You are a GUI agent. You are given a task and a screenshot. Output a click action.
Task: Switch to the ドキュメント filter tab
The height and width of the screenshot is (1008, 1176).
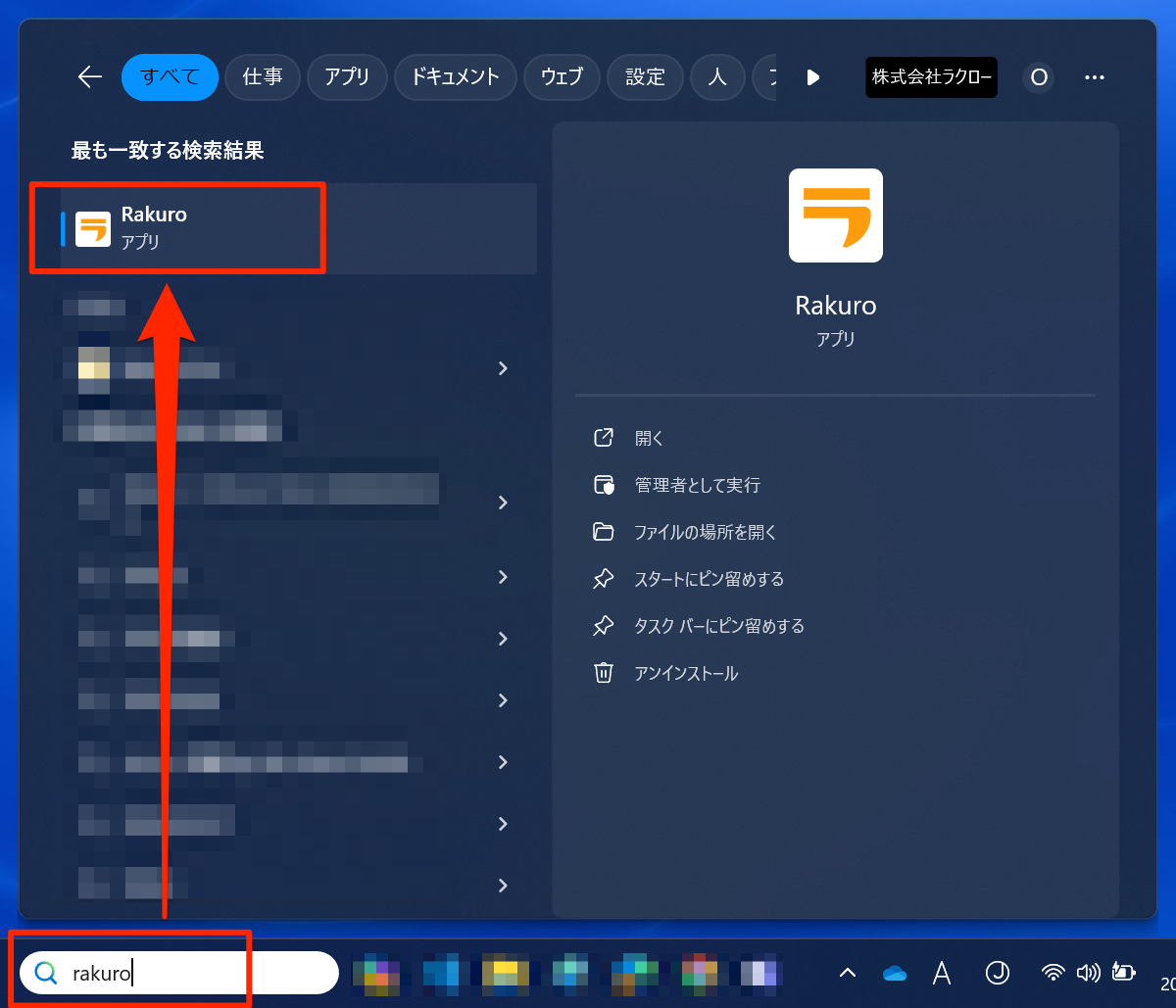click(x=456, y=77)
